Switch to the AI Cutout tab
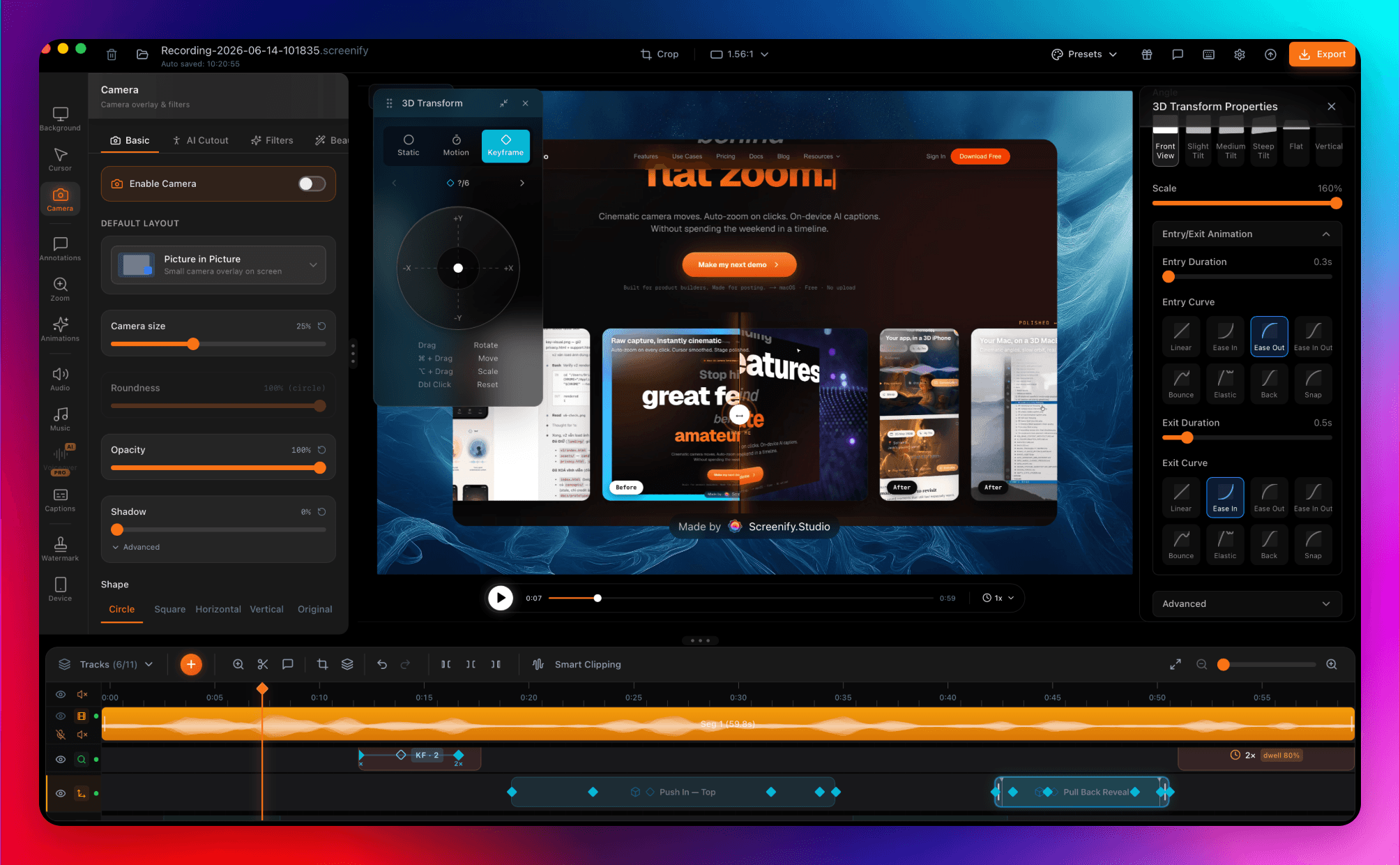Image resolution: width=1400 pixels, height=865 pixels. click(200, 140)
